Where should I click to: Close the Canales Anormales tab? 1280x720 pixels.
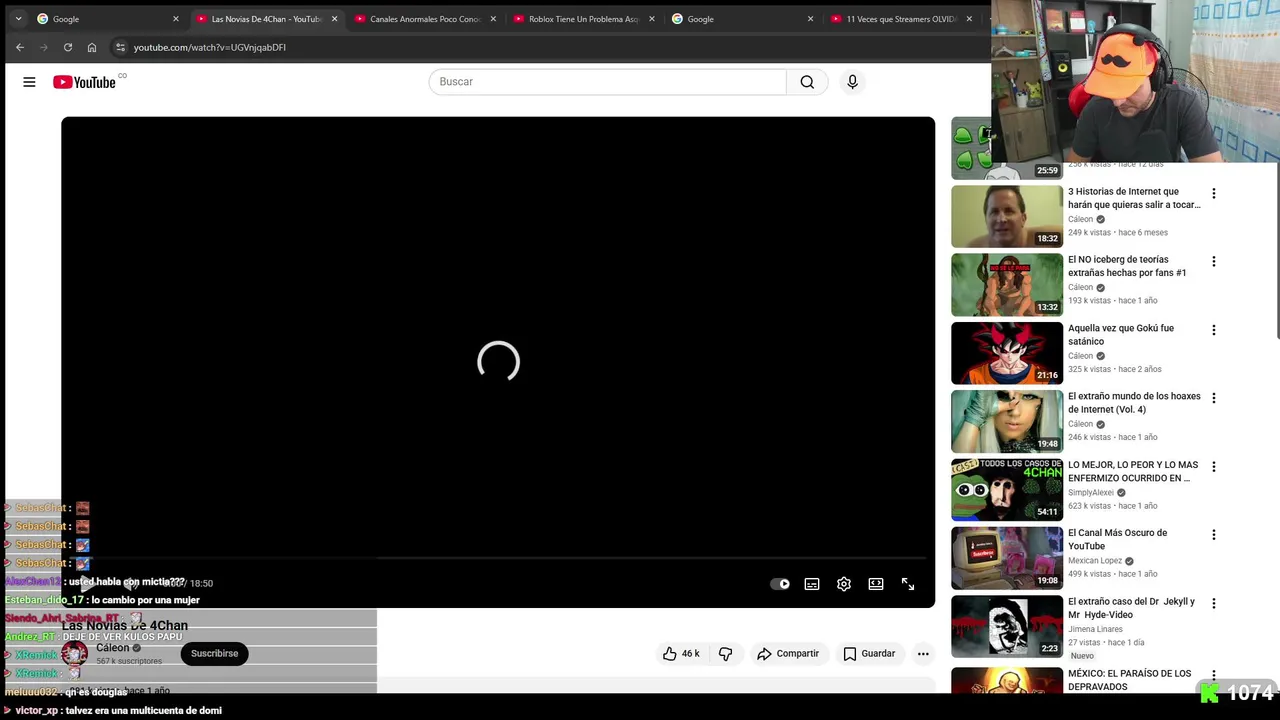point(493,19)
